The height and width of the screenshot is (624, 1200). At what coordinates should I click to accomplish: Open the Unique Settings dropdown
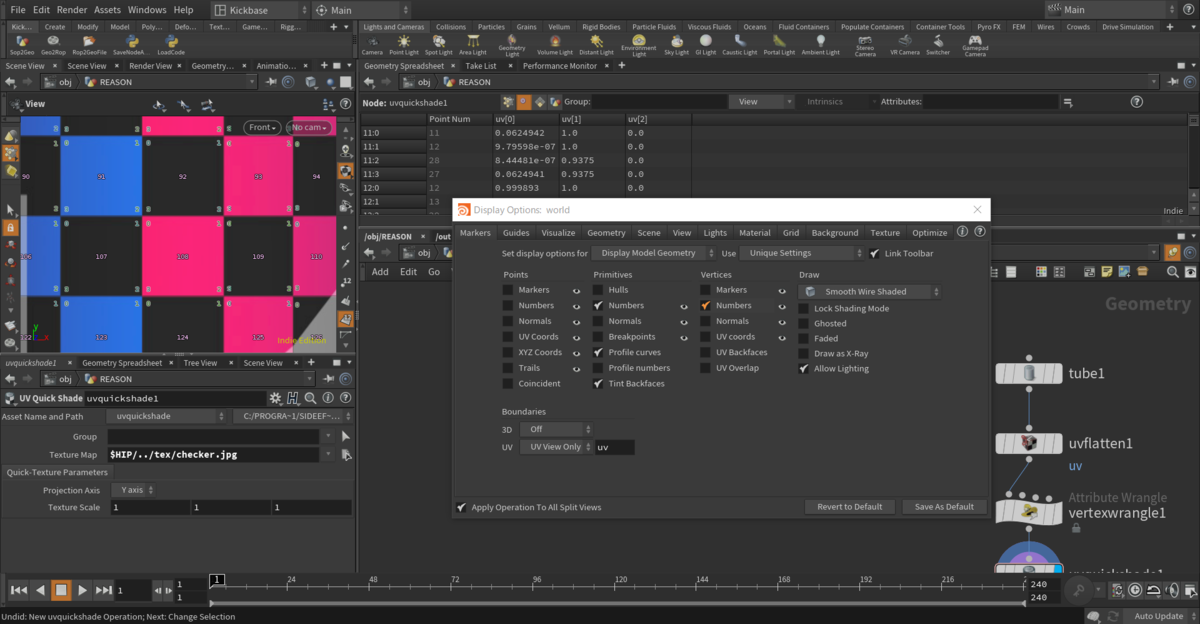pyautogui.click(x=801, y=253)
